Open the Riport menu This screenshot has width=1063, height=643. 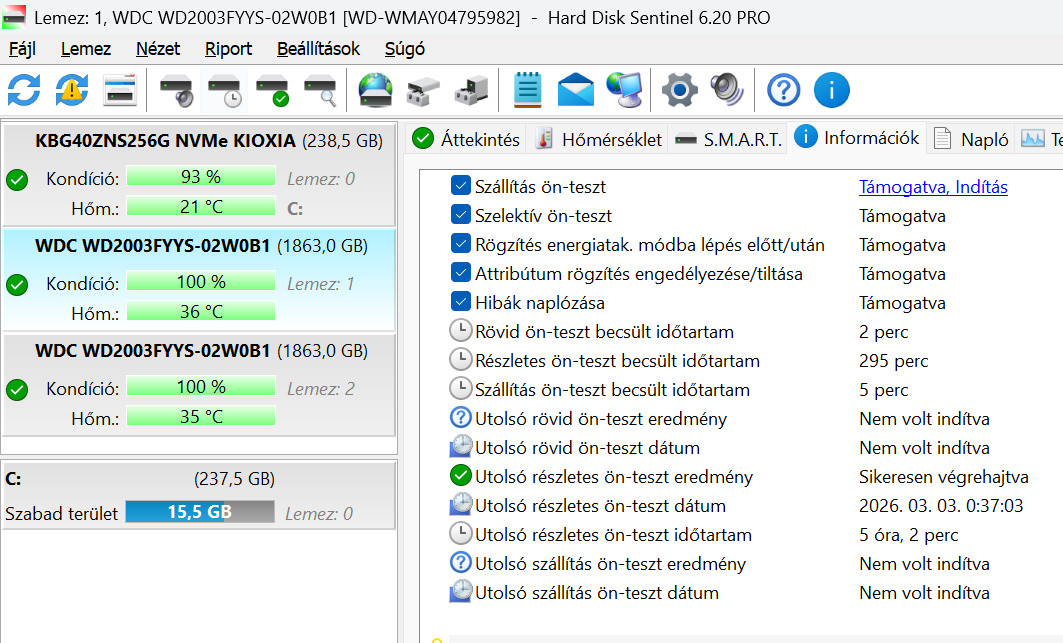click(x=228, y=49)
